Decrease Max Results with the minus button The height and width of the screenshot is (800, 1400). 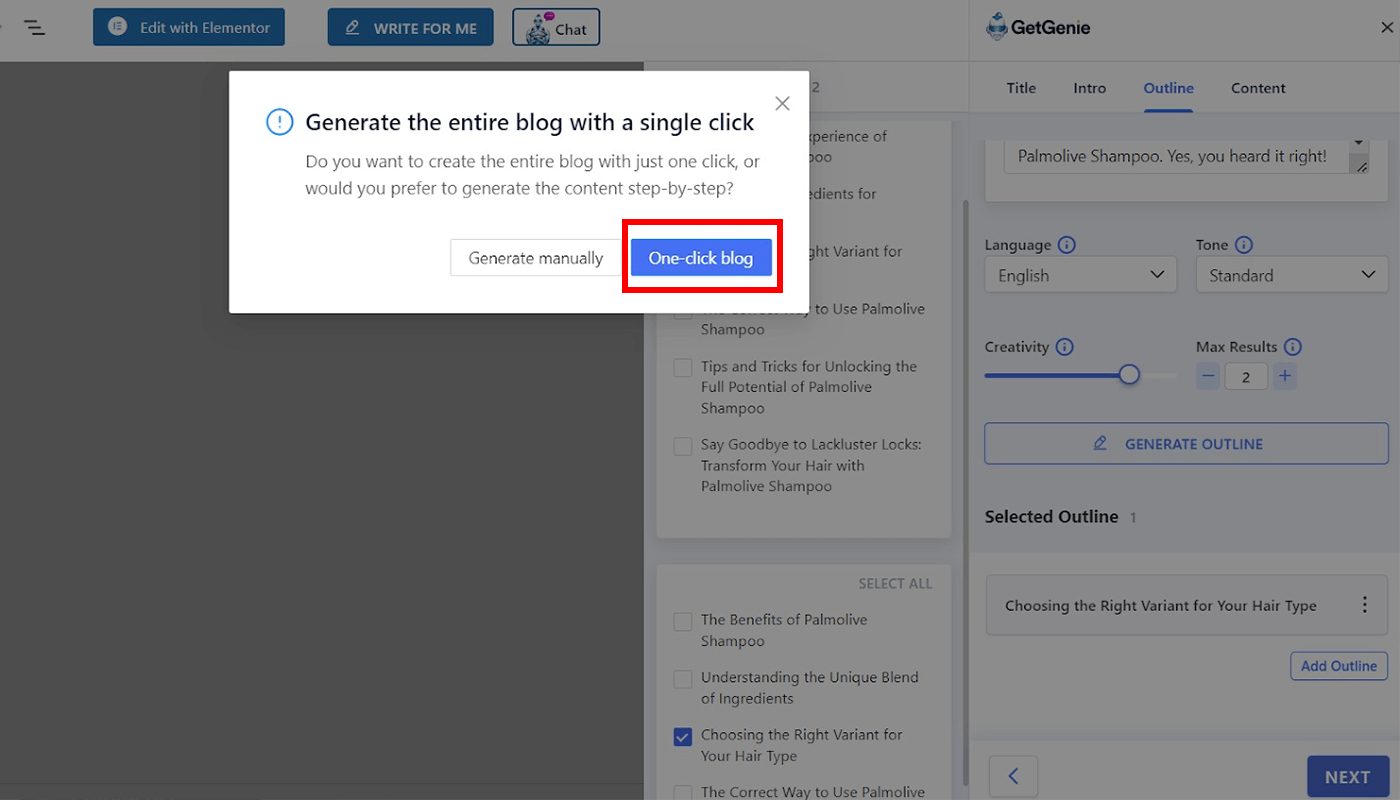1208,377
